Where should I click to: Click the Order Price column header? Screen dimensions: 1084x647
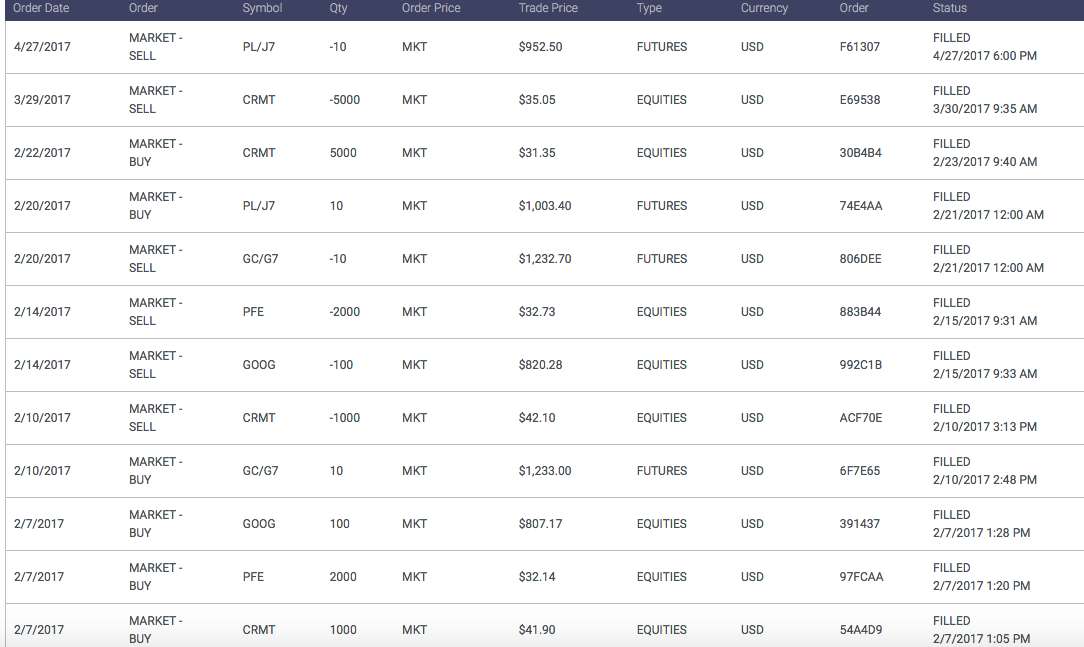[431, 8]
